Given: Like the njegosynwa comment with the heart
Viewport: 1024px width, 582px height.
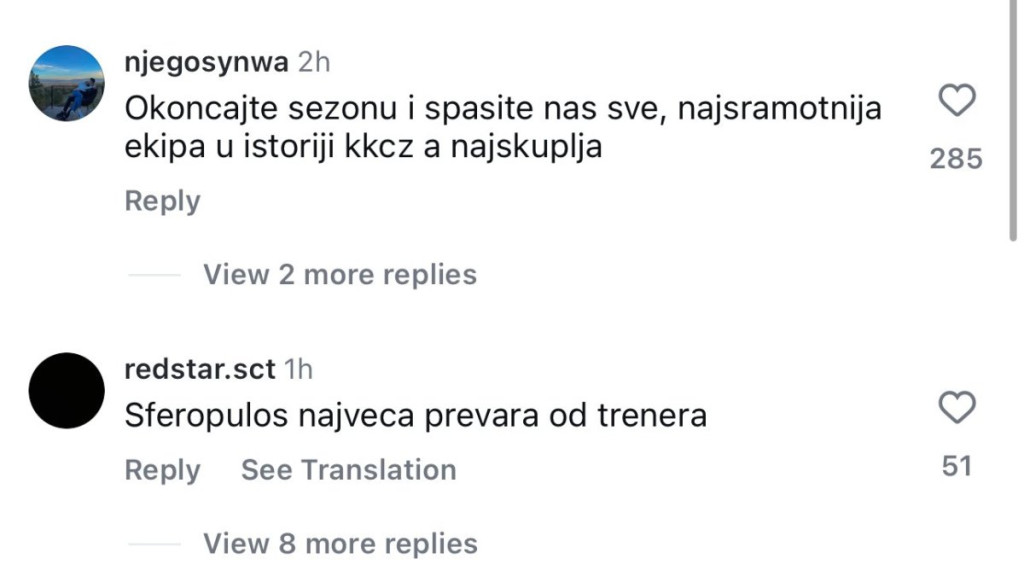Looking at the screenshot, I should point(958,100).
